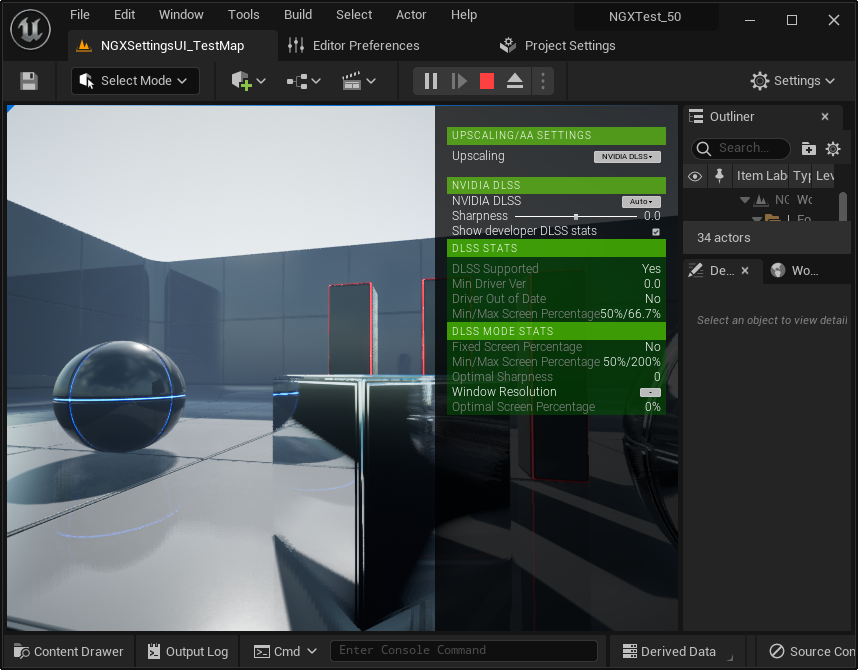The image size is (858, 670).
Task: Click the NGXTest_50 project name
Action: tap(645, 17)
